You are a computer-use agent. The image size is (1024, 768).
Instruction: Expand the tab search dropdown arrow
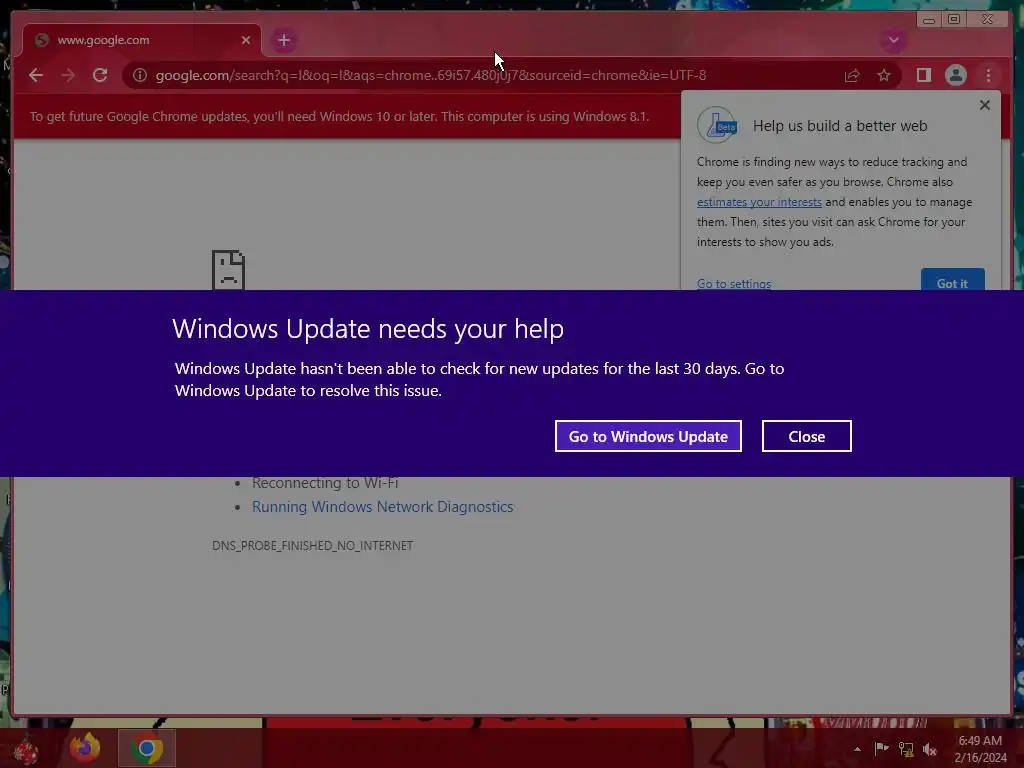pos(893,40)
